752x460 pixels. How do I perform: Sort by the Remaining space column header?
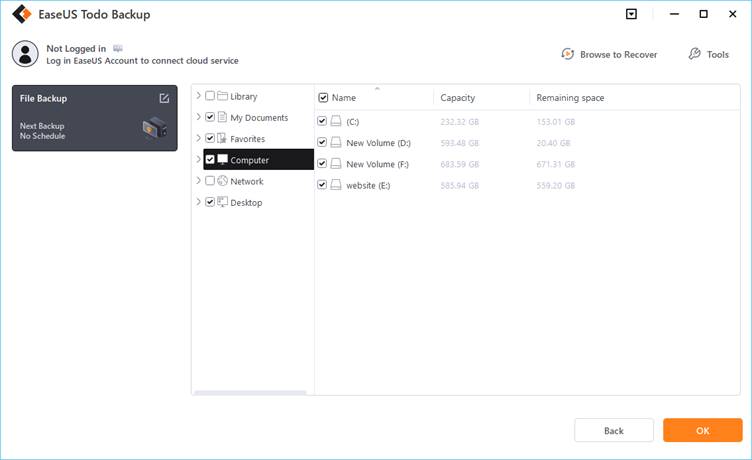(x=570, y=98)
